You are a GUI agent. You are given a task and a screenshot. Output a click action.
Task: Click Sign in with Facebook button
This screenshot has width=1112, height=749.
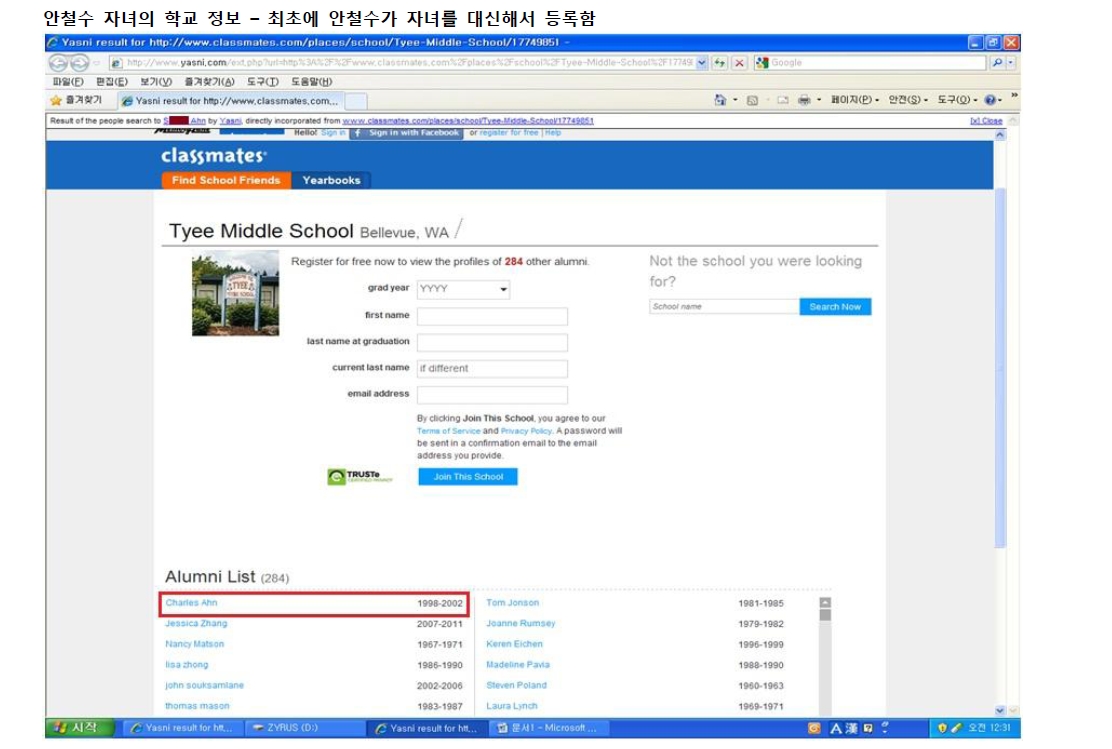click(x=407, y=133)
